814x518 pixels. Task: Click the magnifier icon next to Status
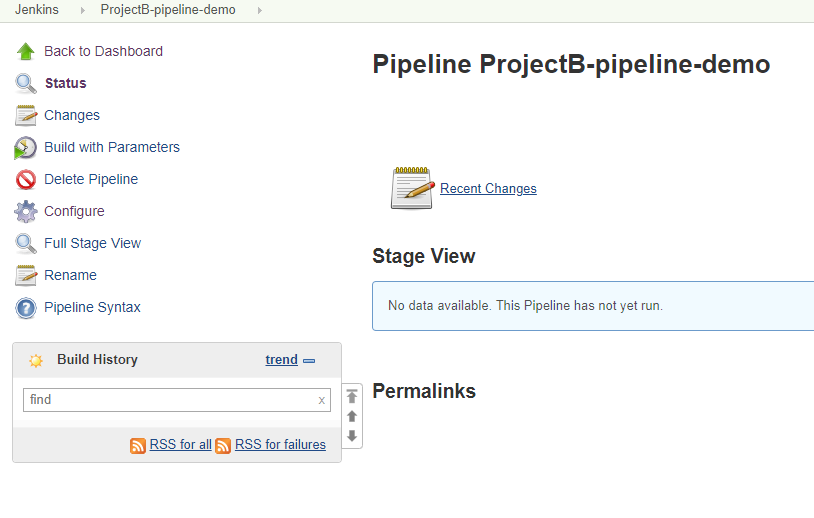pos(25,84)
